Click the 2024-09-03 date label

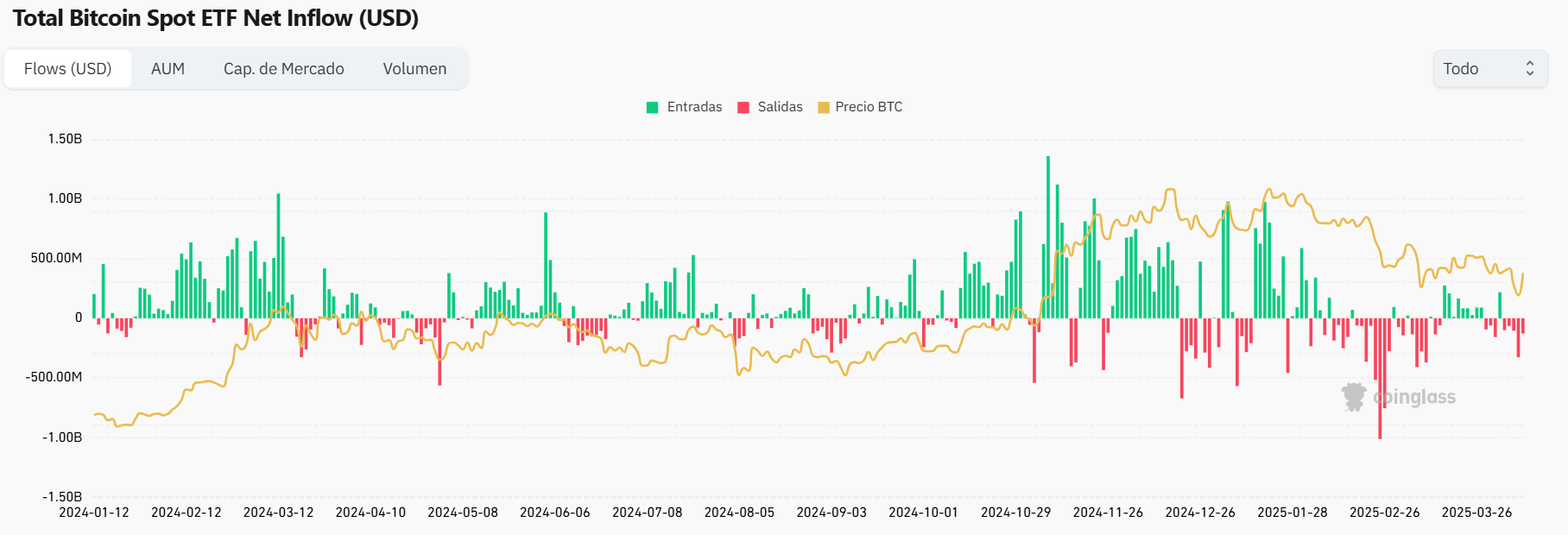coord(831,513)
